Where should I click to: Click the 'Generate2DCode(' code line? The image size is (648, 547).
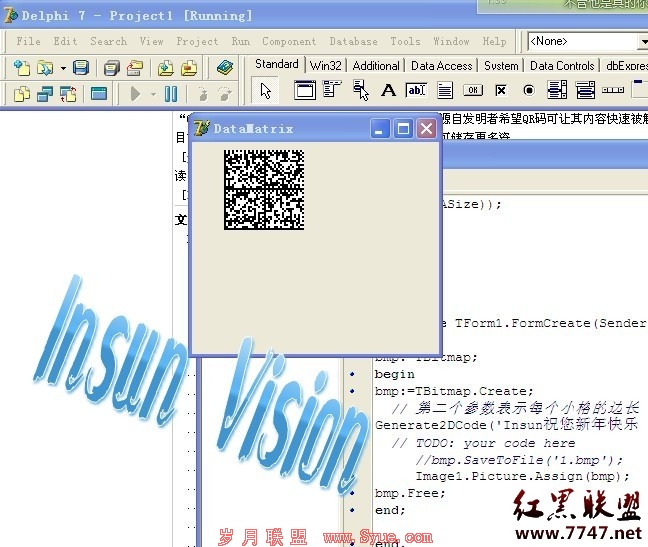(507, 424)
